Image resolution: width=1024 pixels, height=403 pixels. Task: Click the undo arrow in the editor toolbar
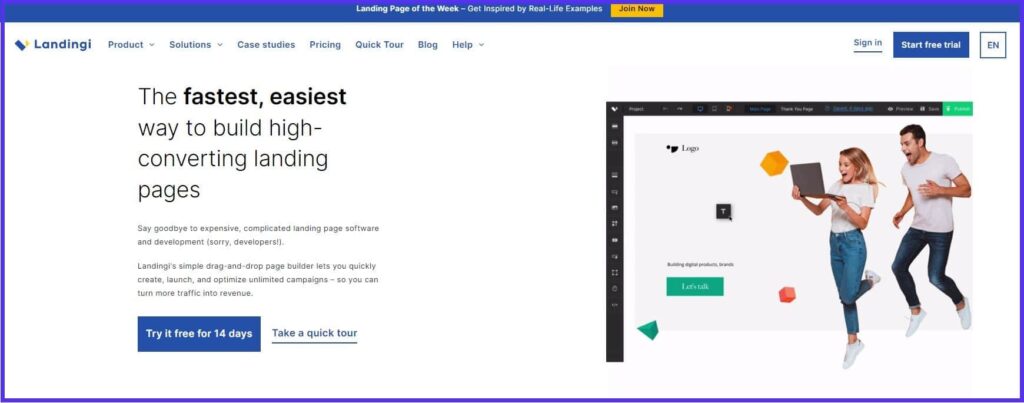coord(664,108)
